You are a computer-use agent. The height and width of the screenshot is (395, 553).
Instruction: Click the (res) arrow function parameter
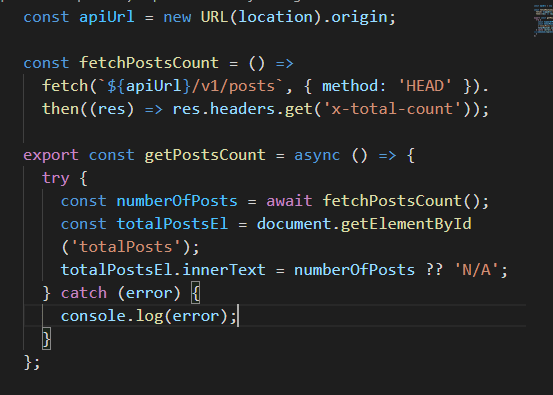coord(111,109)
